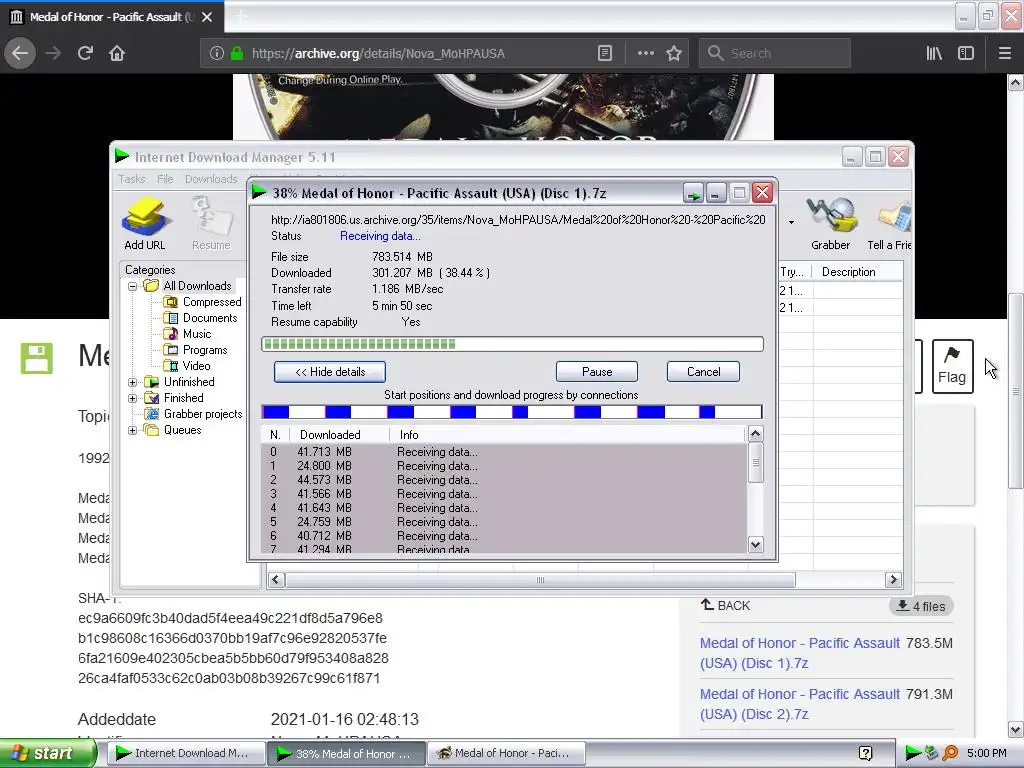The width and height of the screenshot is (1024, 768).
Task: Select the Music category
Action: coord(187,334)
